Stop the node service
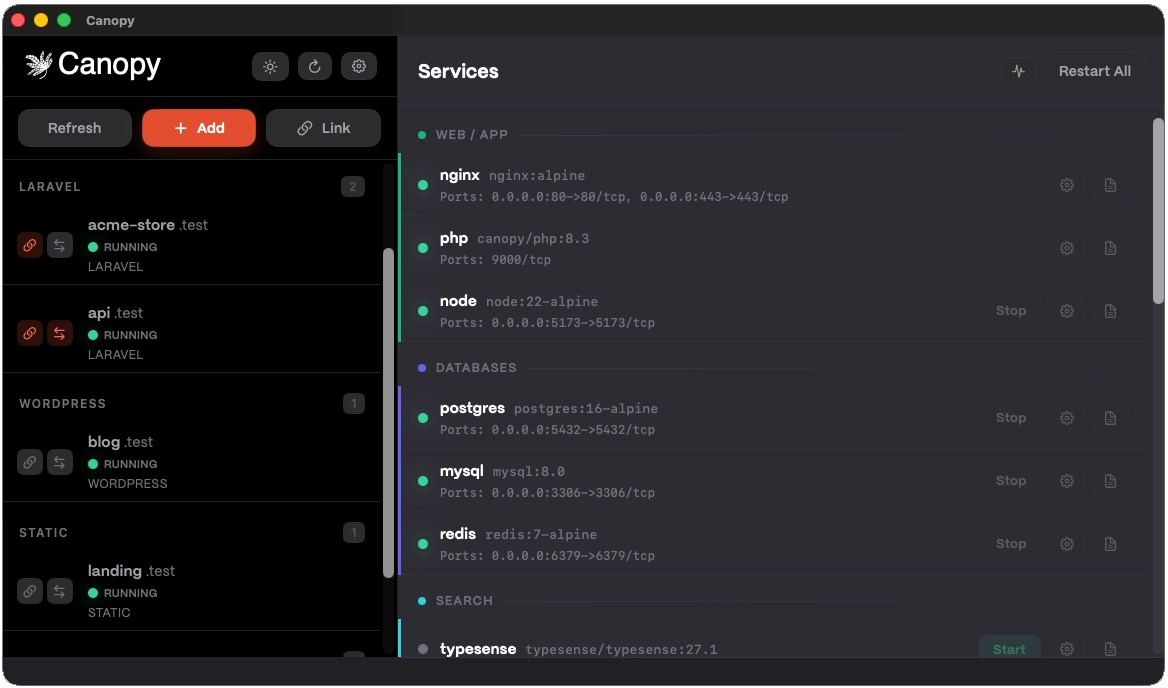Viewport: 1168px width, 688px height. (x=1011, y=311)
